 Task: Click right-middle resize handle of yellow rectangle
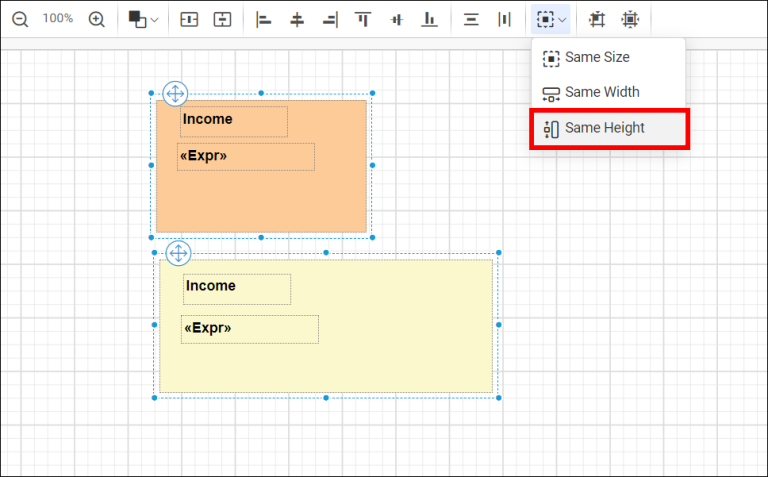[x=499, y=325]
